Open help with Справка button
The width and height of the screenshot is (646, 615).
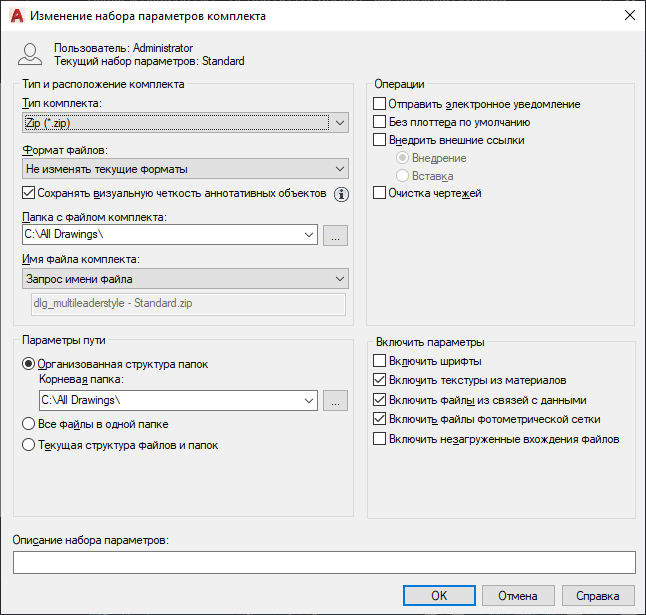(598, 596)
